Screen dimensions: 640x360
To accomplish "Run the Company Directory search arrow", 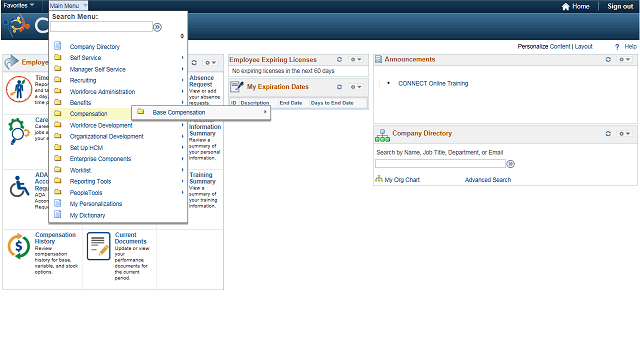I will point(511,164).
